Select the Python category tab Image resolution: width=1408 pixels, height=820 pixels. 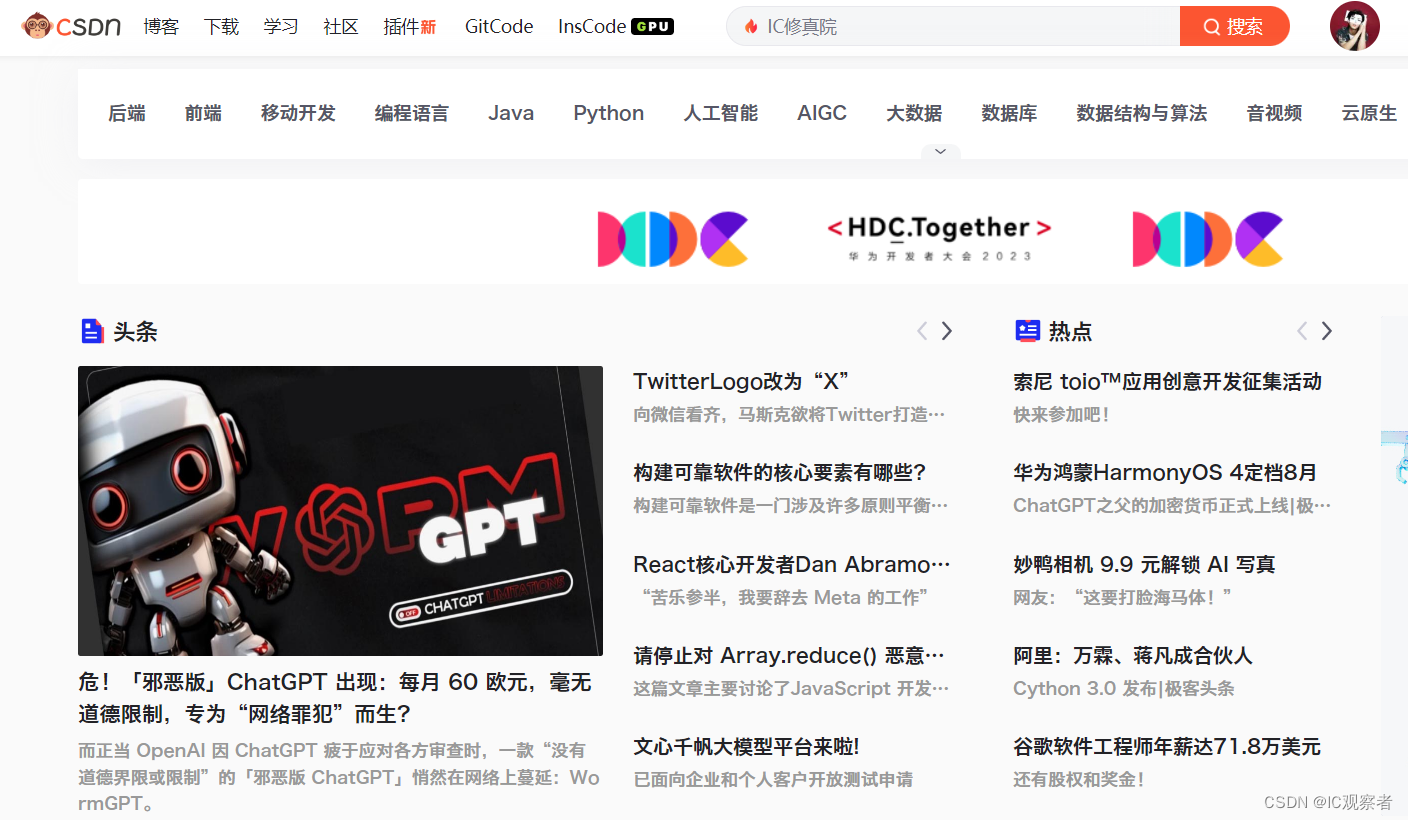tap(609, 113)
